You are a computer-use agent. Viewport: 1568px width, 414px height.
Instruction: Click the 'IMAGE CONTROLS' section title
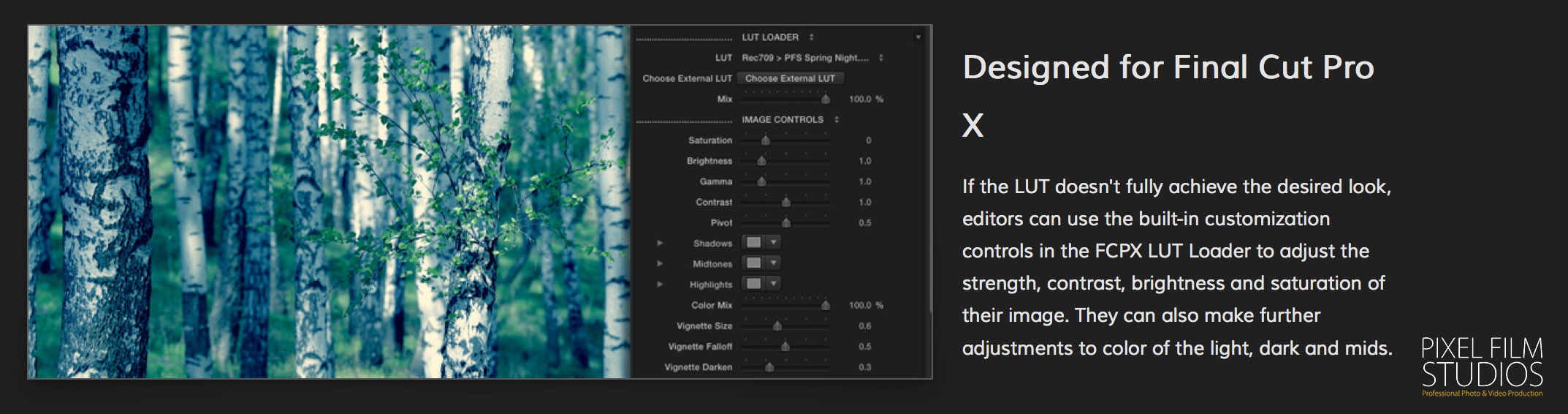click(x=783, y=119)
